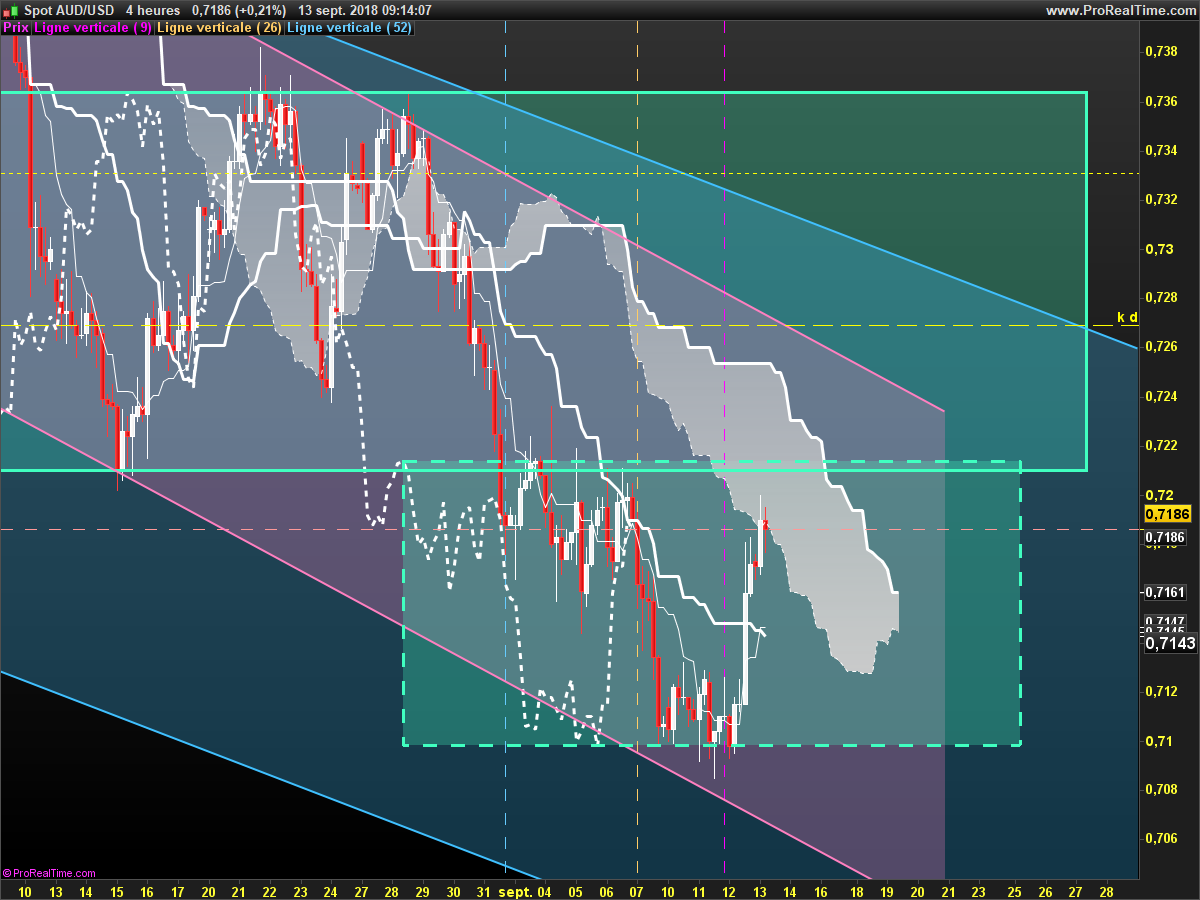Open the Prix indicator label

click(16, 28)
